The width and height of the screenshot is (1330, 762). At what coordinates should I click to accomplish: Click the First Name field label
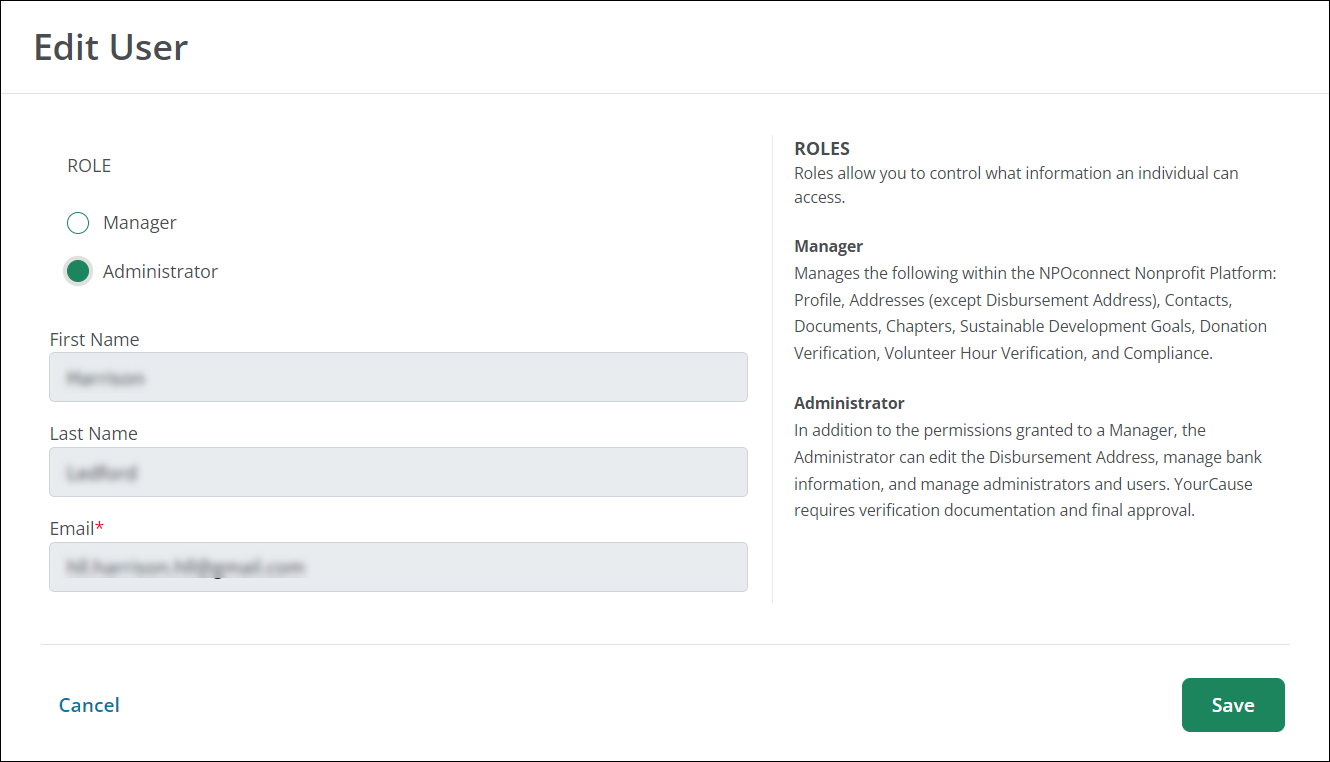tap(94, 340)
